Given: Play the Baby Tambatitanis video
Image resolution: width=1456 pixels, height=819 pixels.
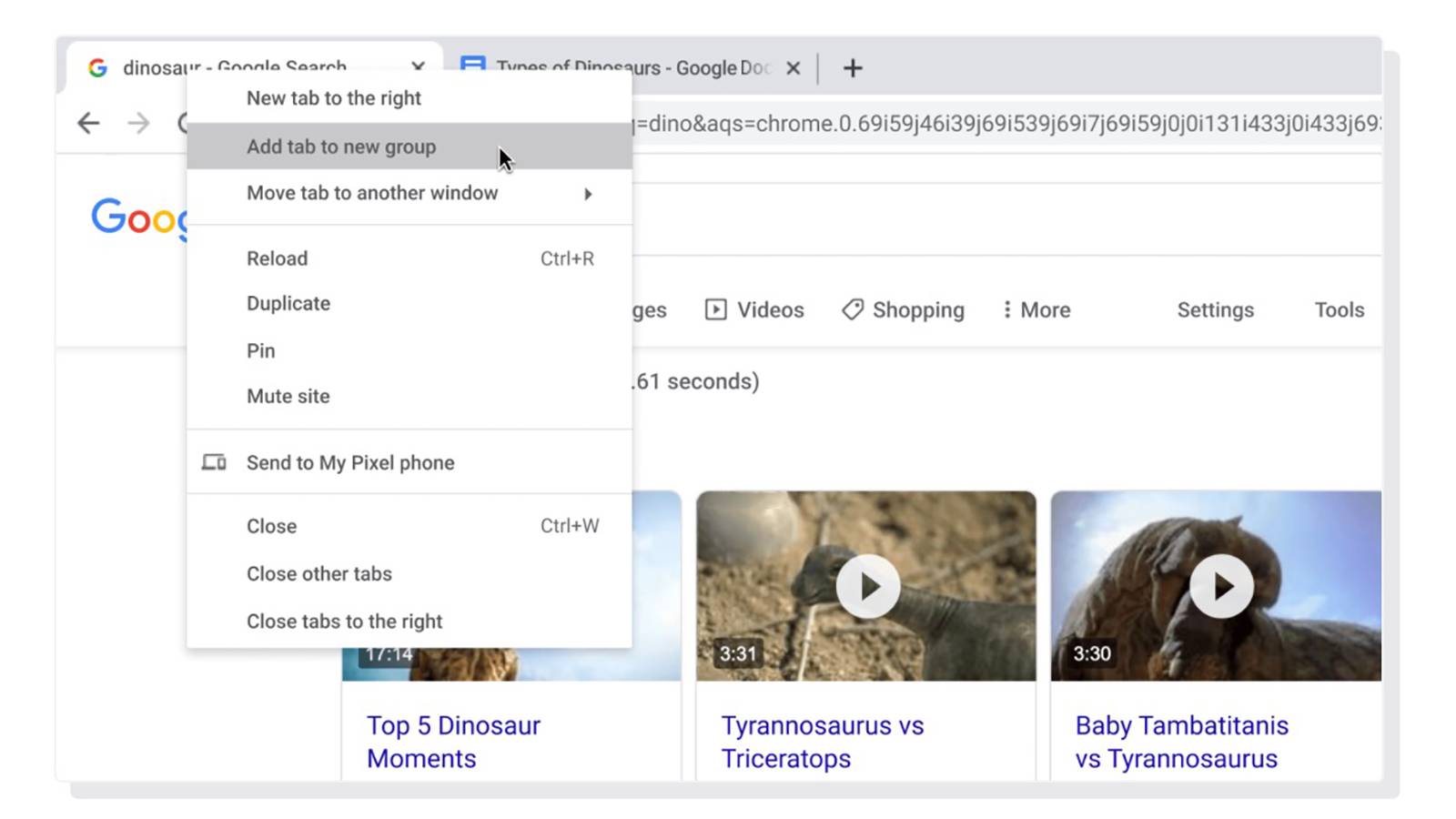Looking at the screenshot, I should [1221, 587].
